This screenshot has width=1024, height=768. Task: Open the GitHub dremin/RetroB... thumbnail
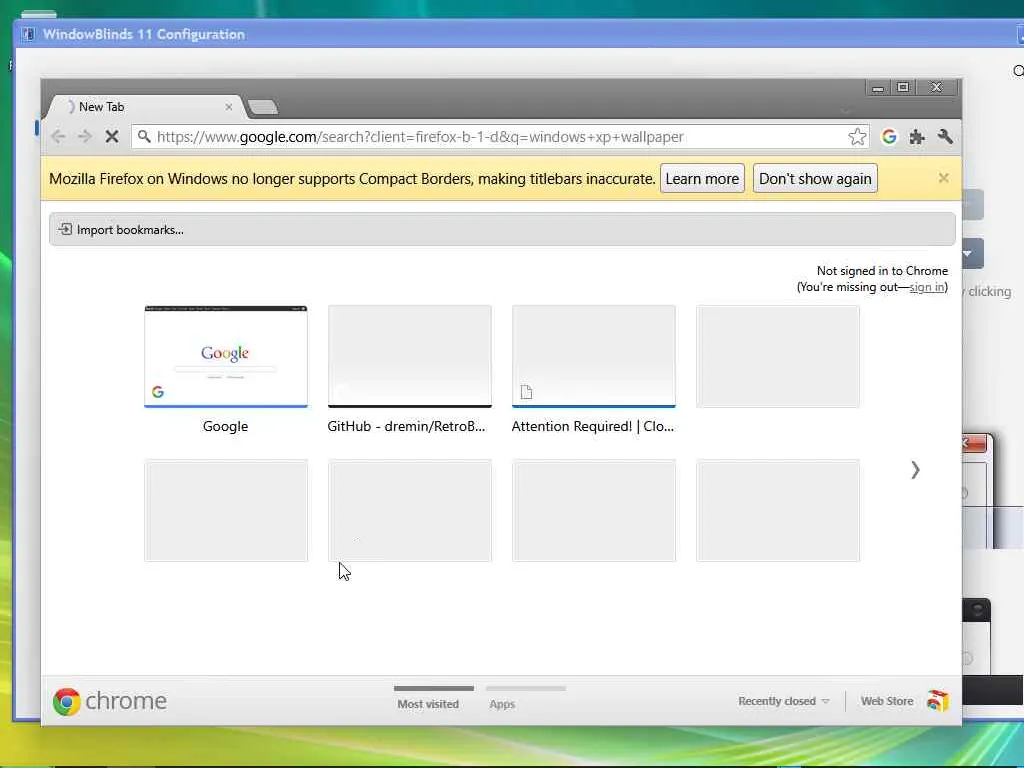coord(409,357)
